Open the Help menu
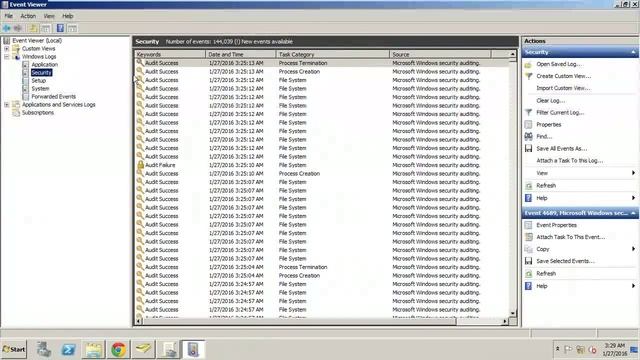 tap(68, 16)
